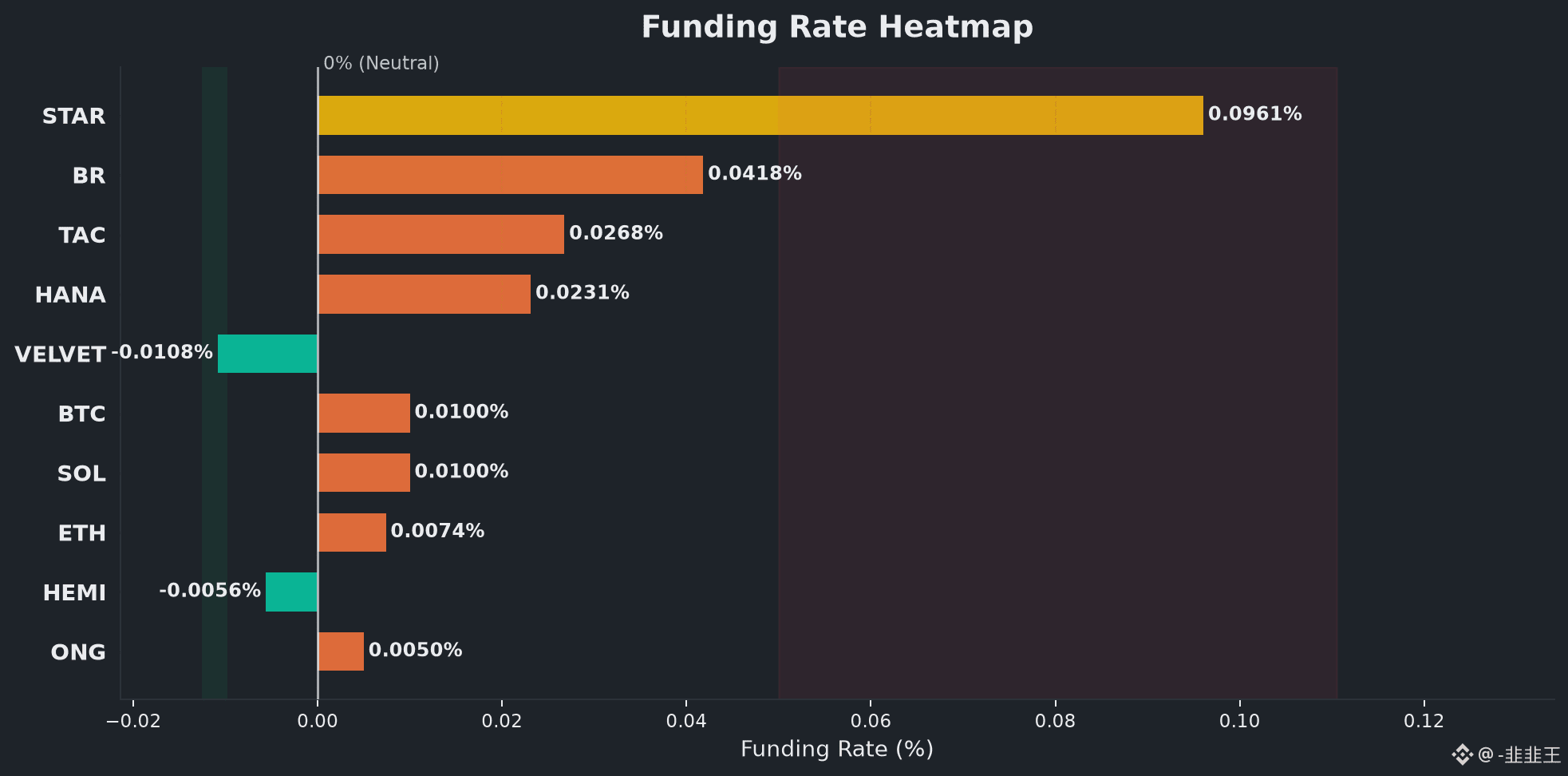Click the "Funding Rate (%)" axis title
1568x776 pixels.
click(x=837, y=750)
